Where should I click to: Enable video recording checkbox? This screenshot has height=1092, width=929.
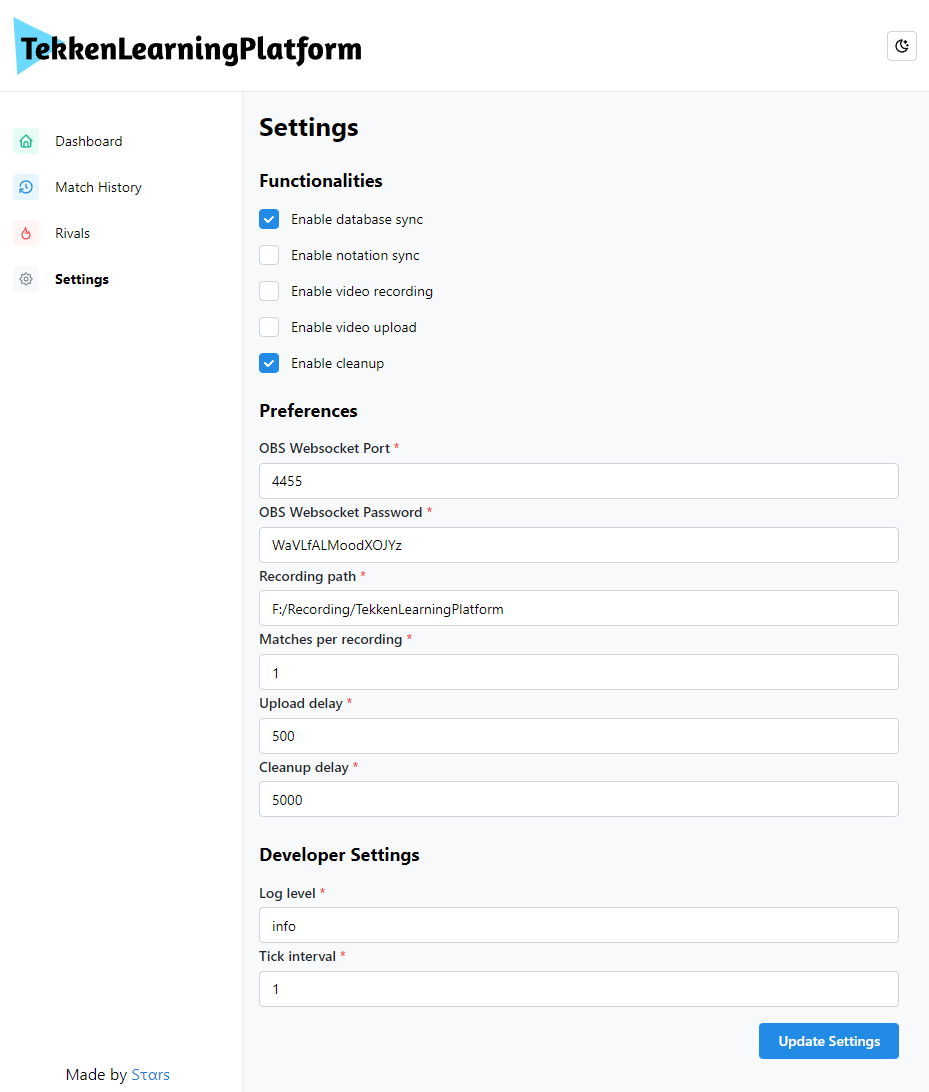tap(269, 291)
